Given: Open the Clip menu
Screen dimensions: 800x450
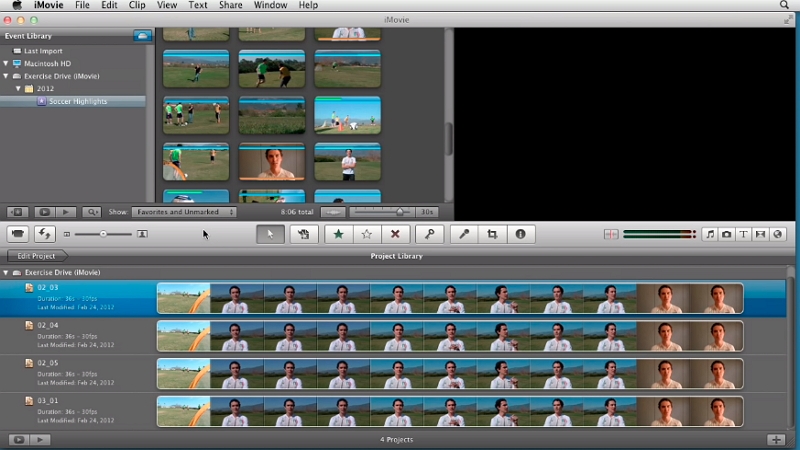Looking at the screenshot, I should click(137, 5).
